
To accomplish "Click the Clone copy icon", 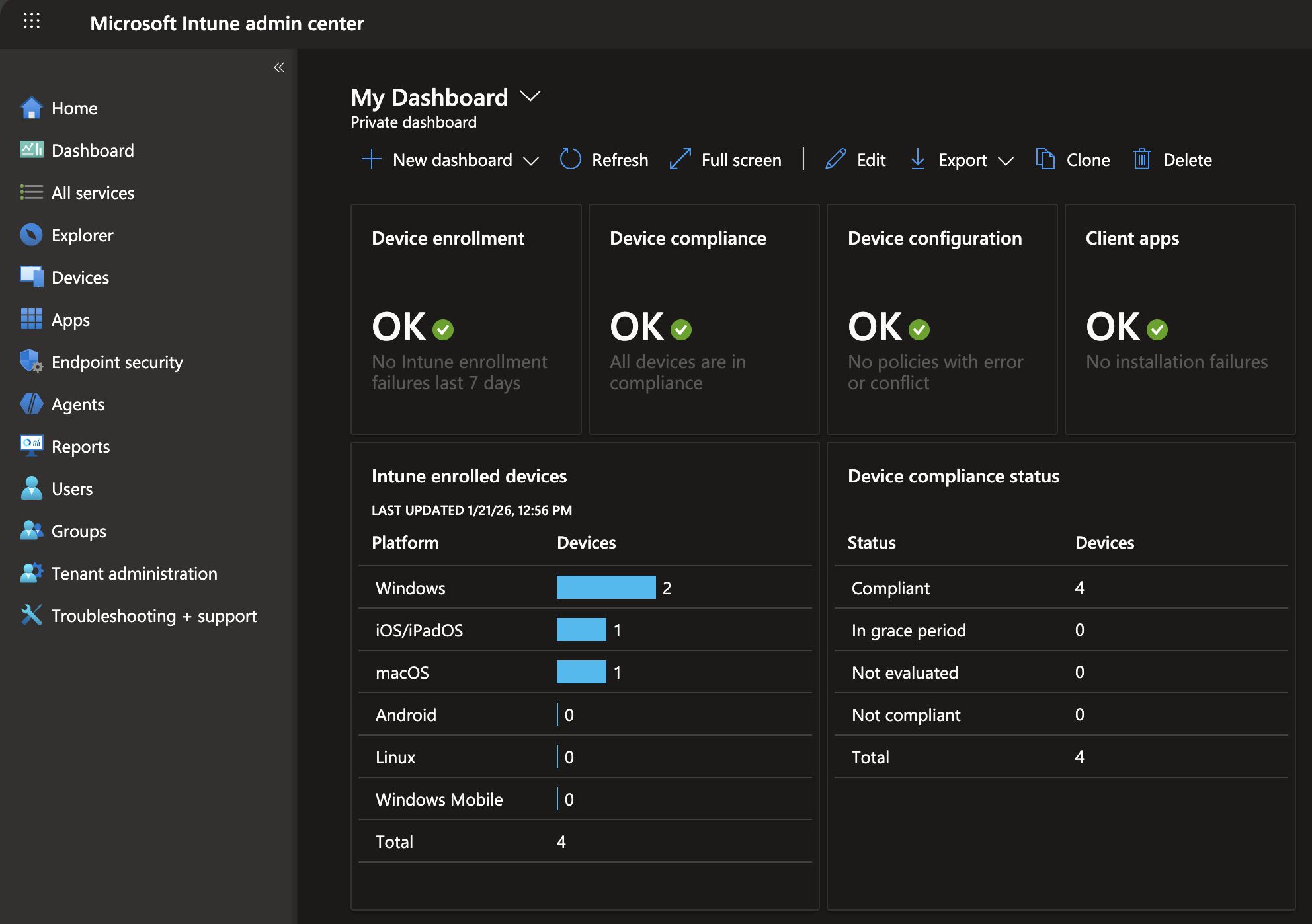I will click(1045, 159).
